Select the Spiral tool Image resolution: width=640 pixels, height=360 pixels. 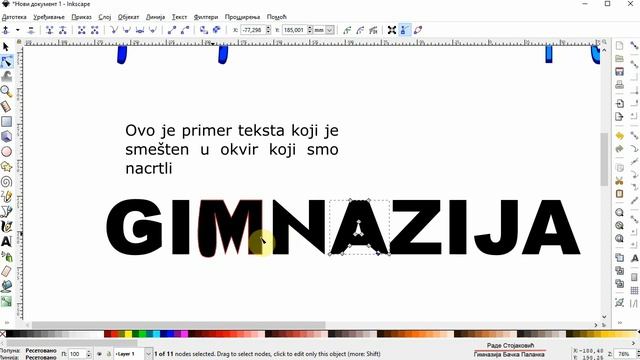(x=6, y=182)
